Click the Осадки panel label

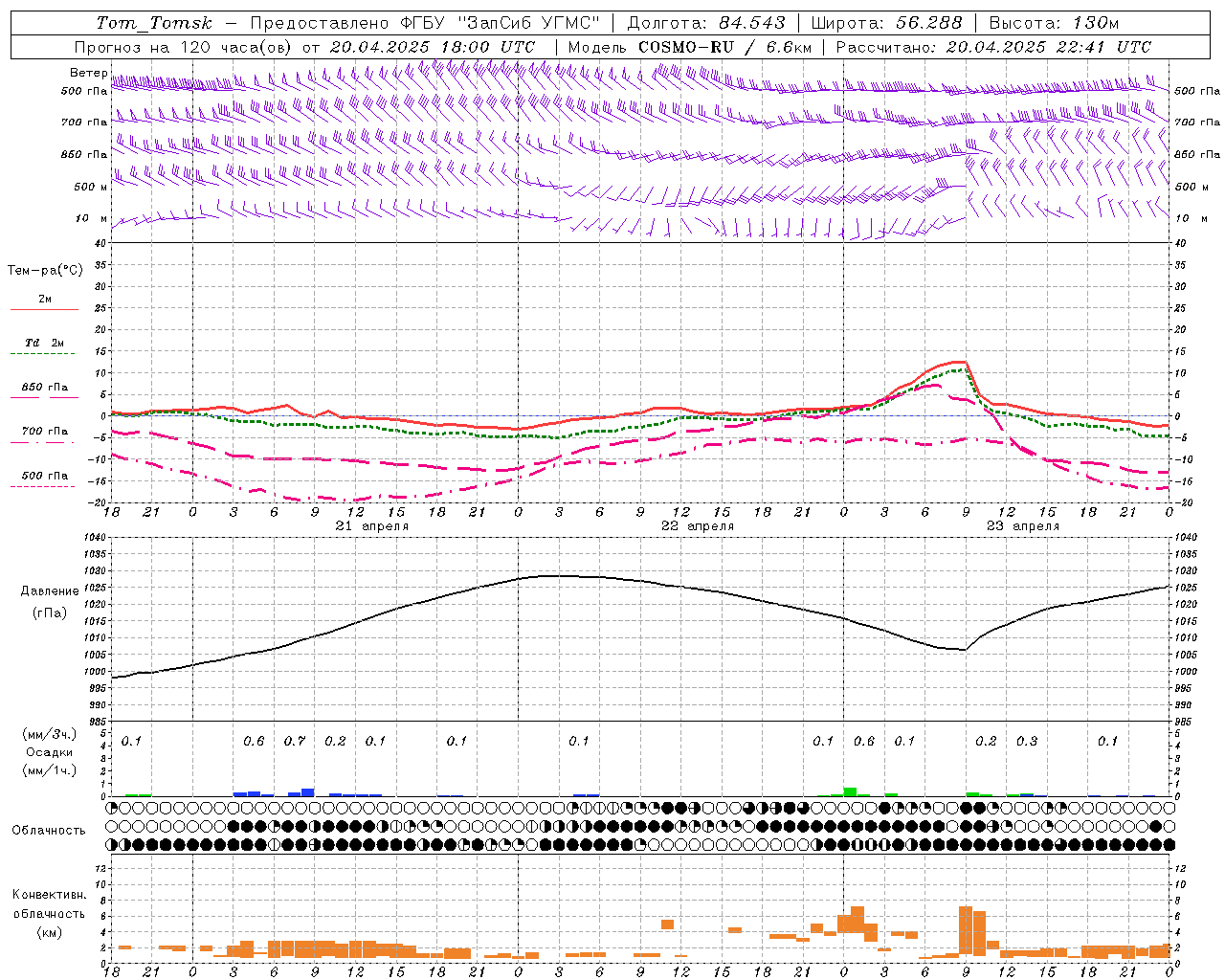(49, 752)
